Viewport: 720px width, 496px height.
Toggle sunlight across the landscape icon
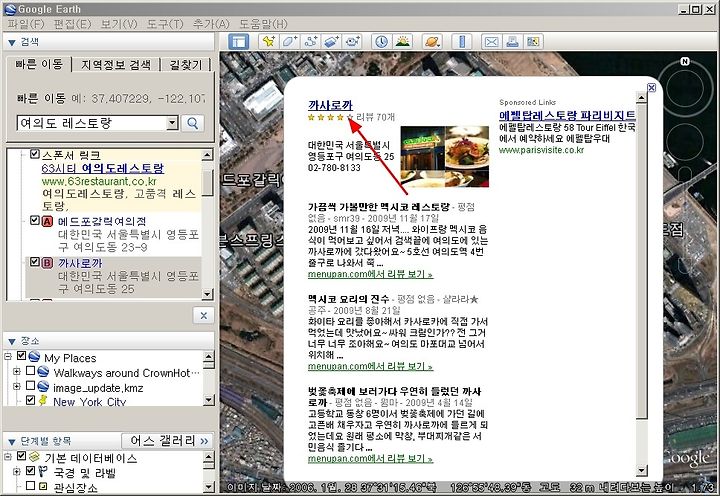(403, 42)
